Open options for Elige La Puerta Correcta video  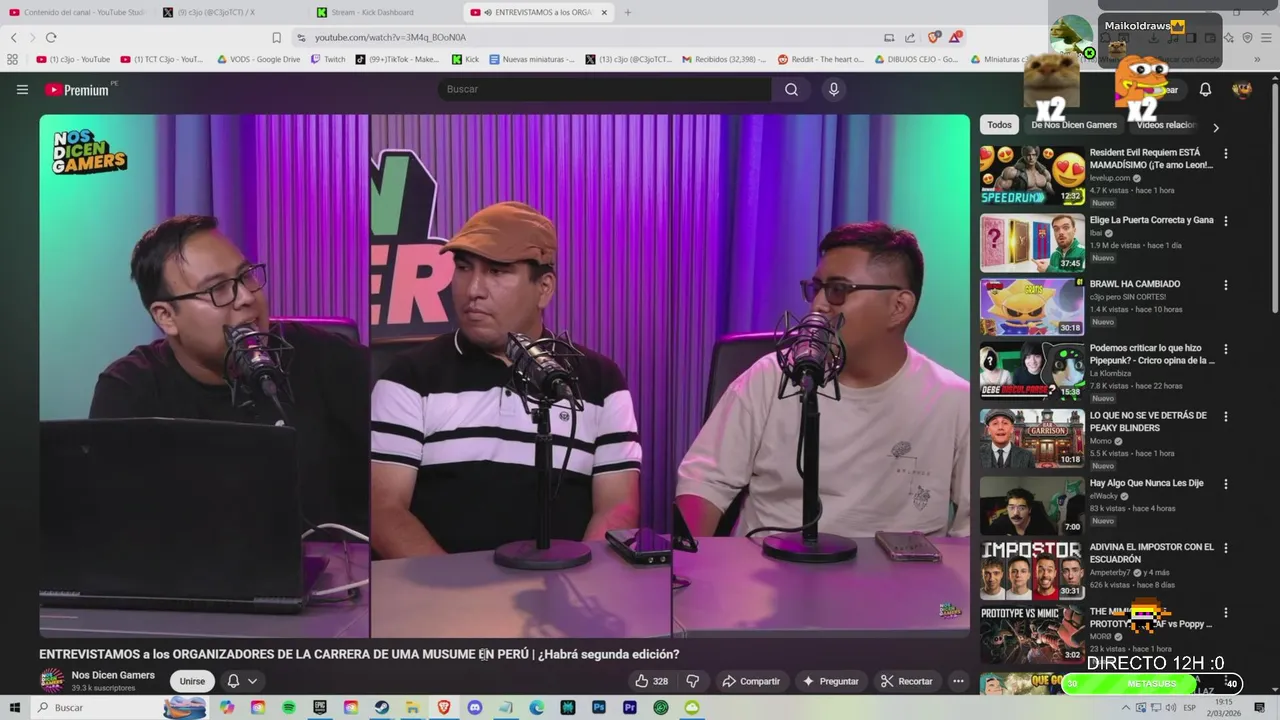coord(1226,221)
